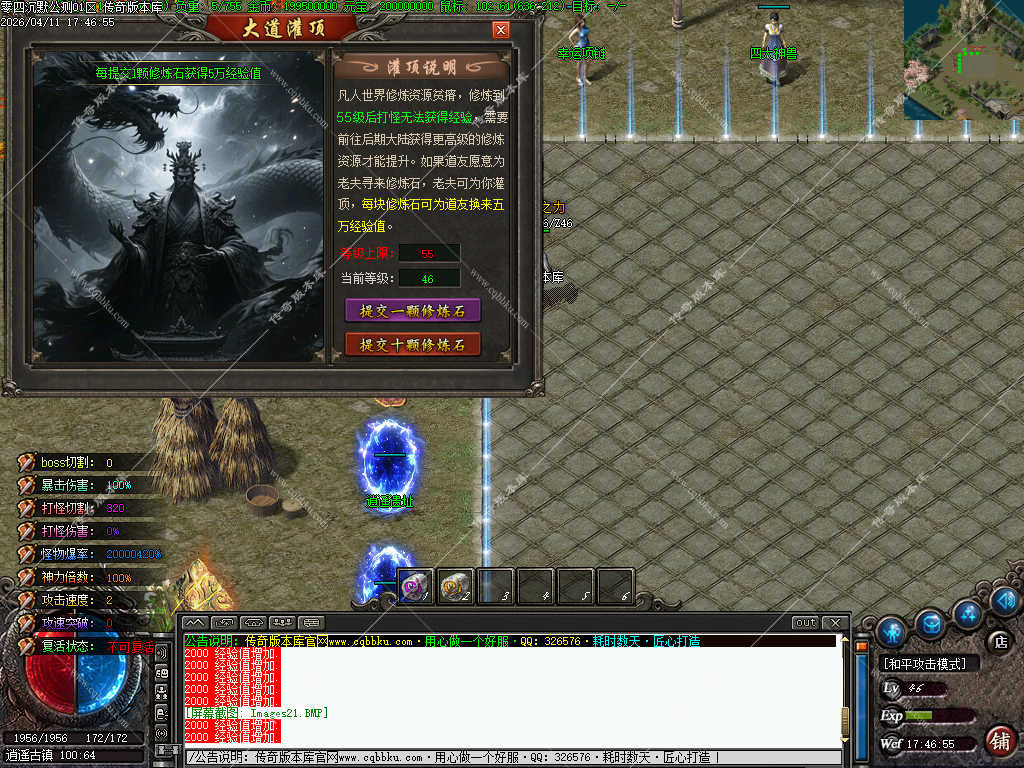
Task: Open the character panel round blue icon
Action: coord(891,631)
